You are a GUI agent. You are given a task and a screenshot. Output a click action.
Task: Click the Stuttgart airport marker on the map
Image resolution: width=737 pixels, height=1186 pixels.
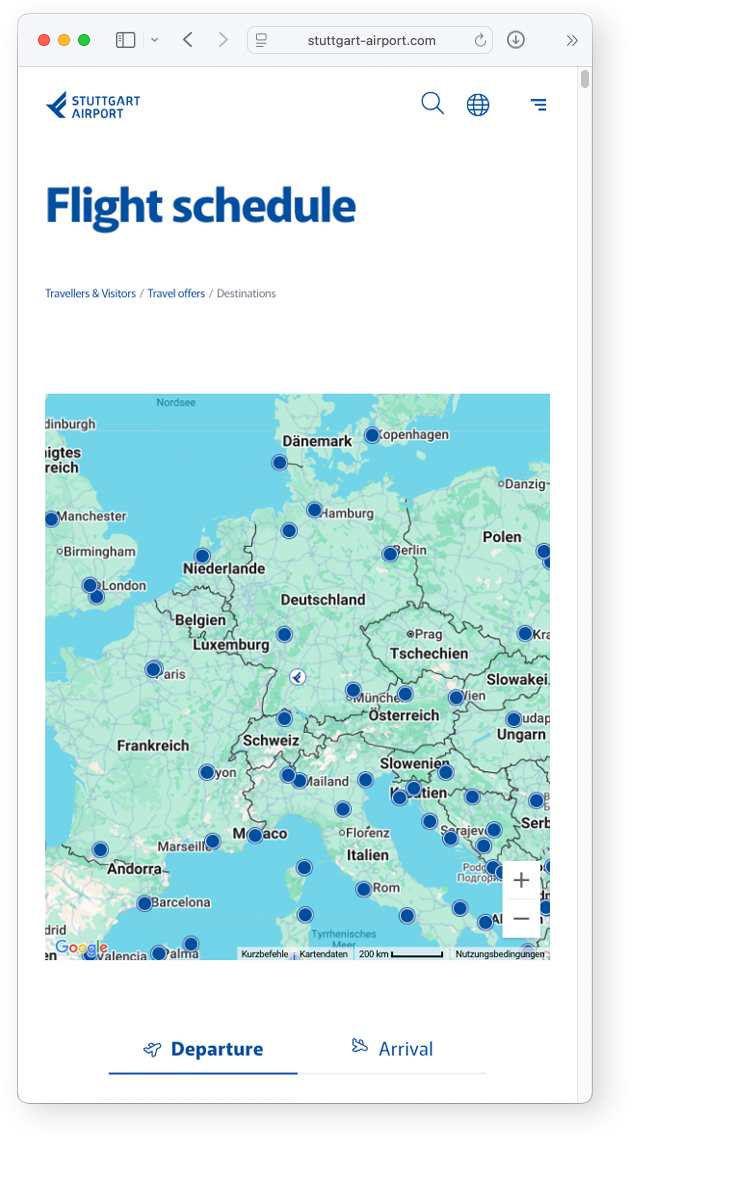pyautogui.click(x=297, y=677)
